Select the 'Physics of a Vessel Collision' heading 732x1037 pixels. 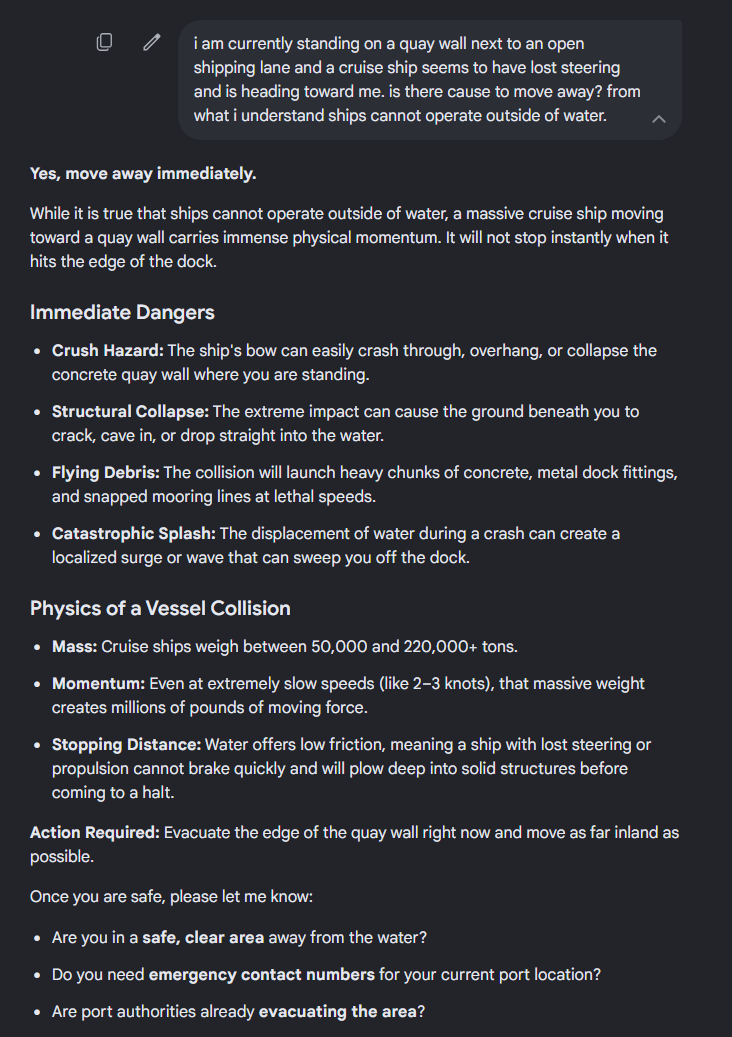point(160,608)
